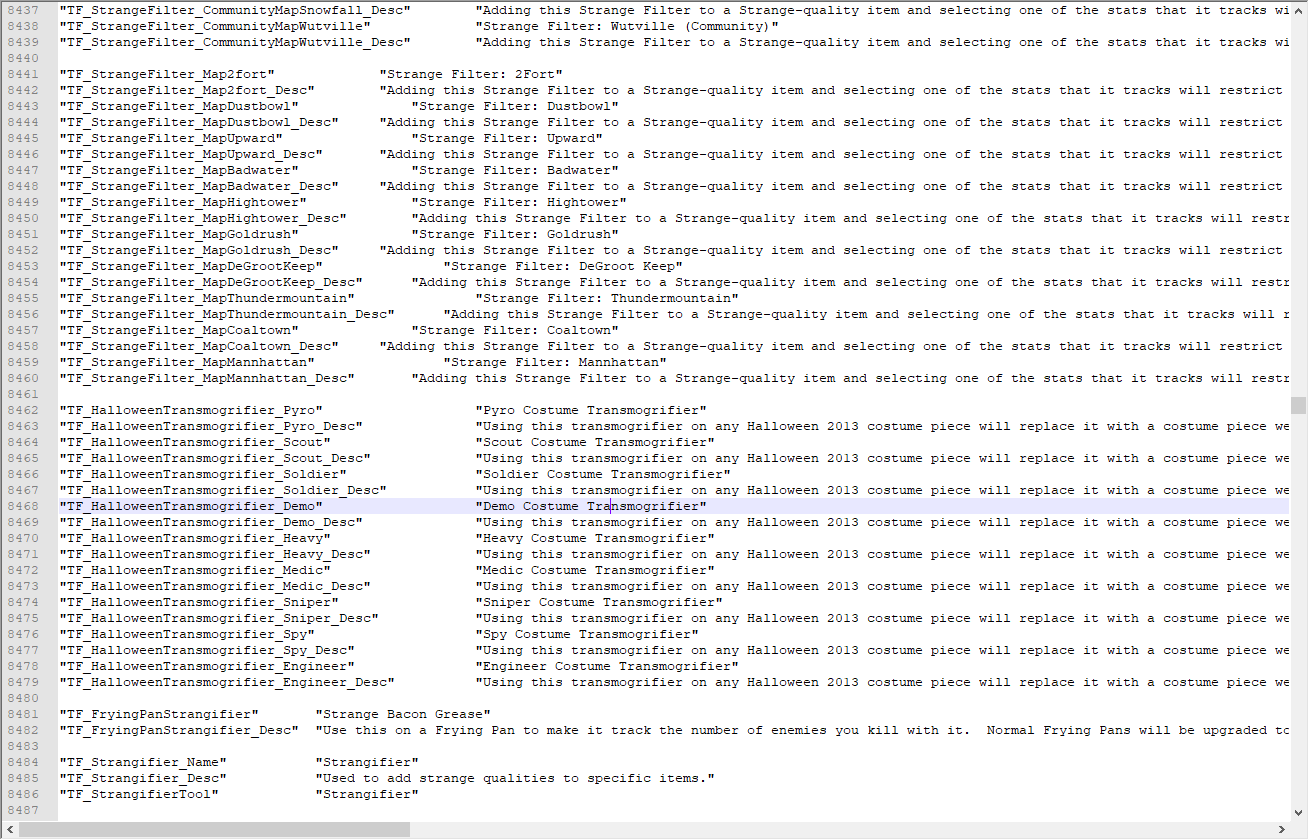Click line number 8441 in the gutter
Image resolution: width=1309 pixels, height=840 pixels.
tap(23, 74)
